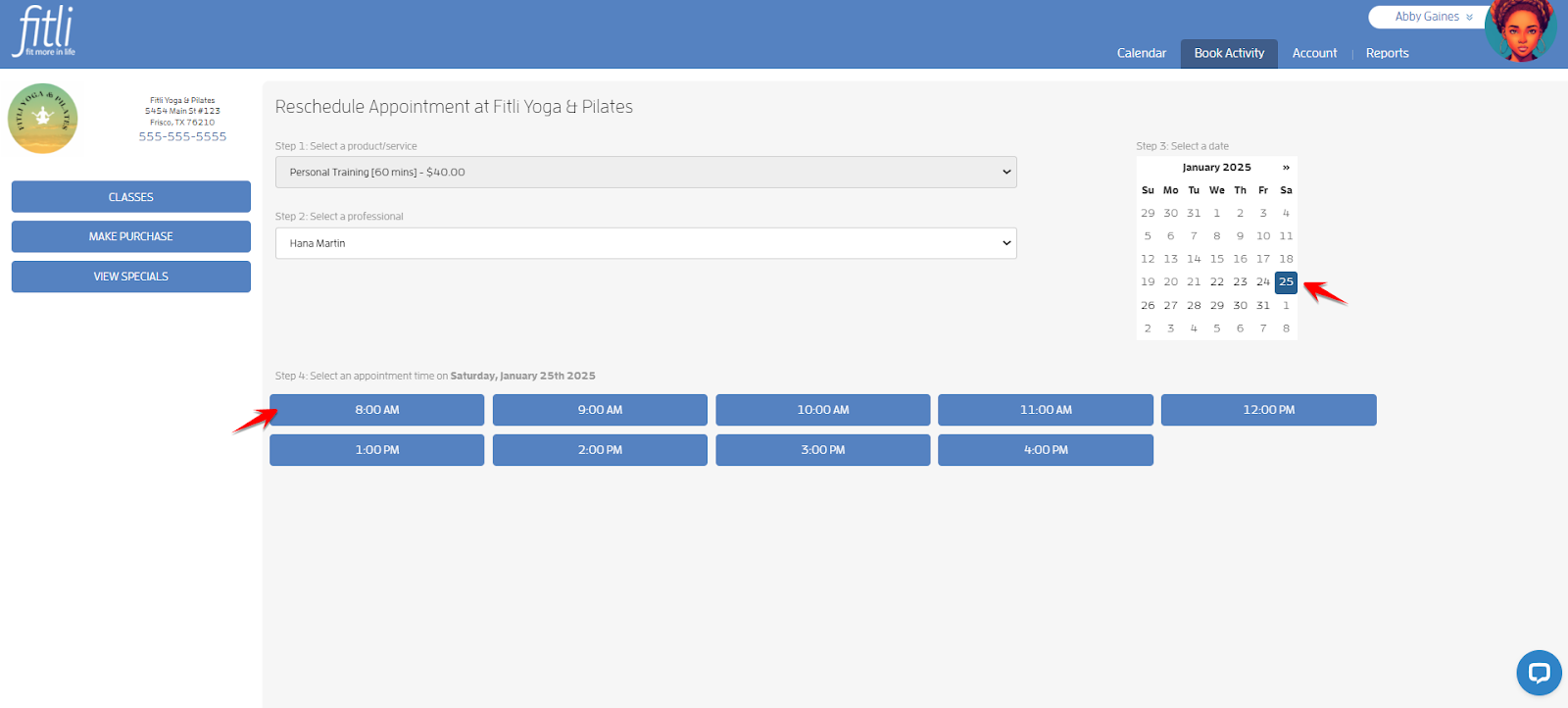Click the Fitli Yoga & Pilates studio logo
This screenshot has height=708, width=1568.
point(43,119)
